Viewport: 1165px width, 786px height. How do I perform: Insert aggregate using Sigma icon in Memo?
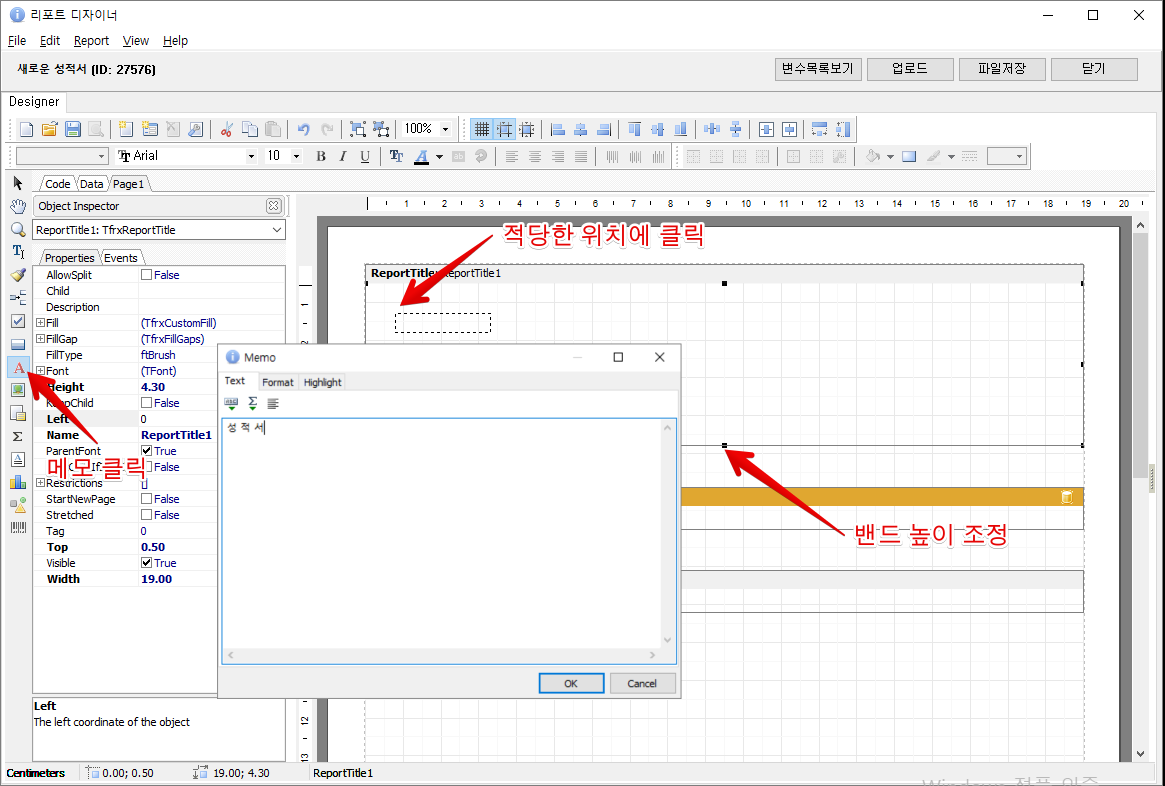tap(252, 403)
